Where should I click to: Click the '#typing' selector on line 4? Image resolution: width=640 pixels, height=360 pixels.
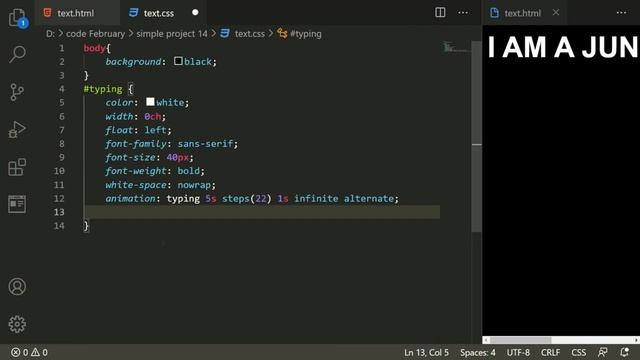(103, 89)
